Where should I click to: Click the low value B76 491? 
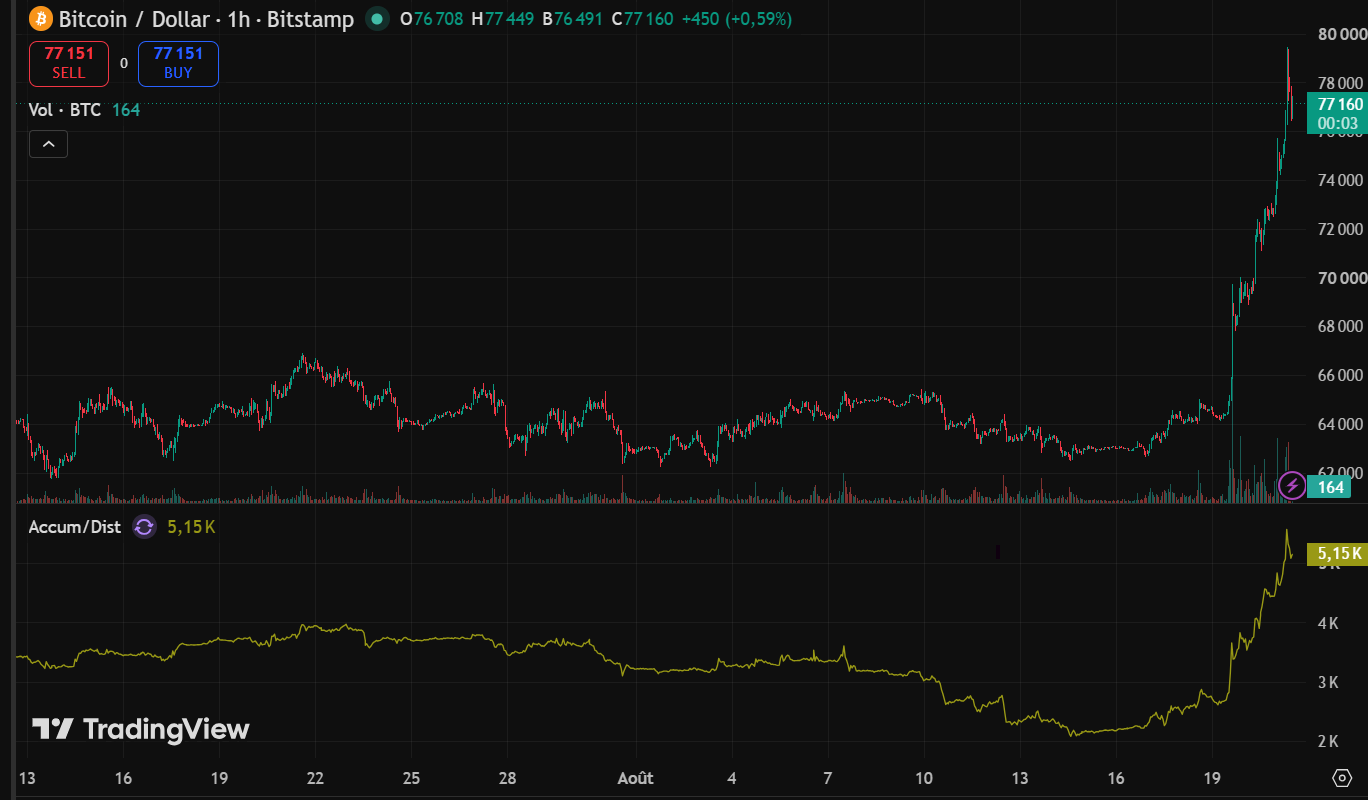[572, 18]
